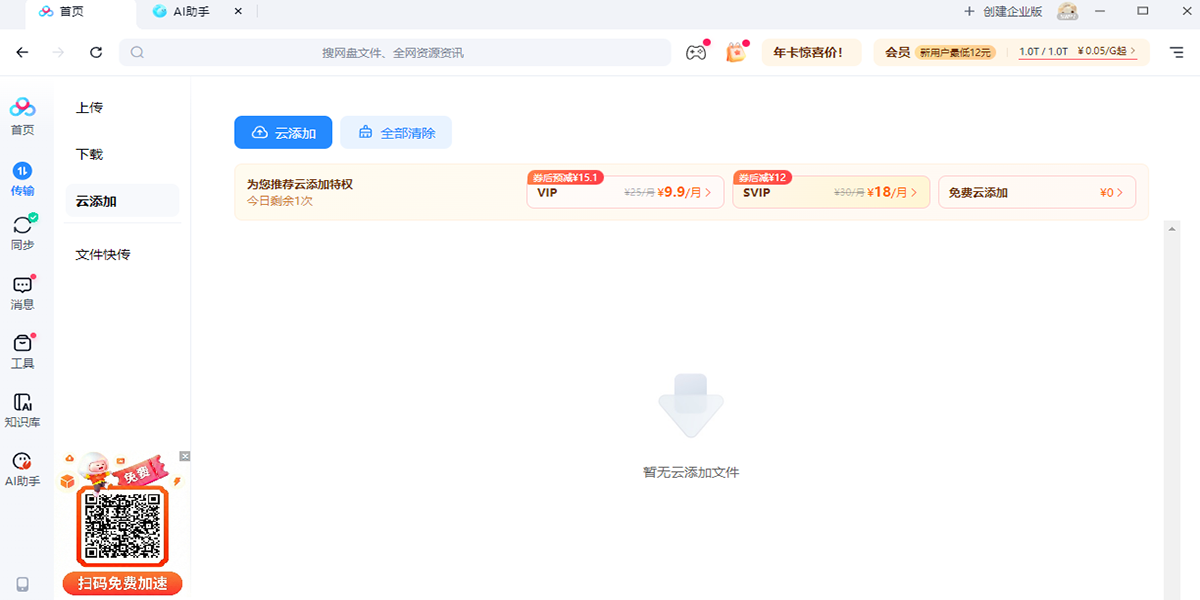This screenshot has height=600, width=1200.
Task: Click the AI助手 sidebar icon
Action: coord(22,469)
